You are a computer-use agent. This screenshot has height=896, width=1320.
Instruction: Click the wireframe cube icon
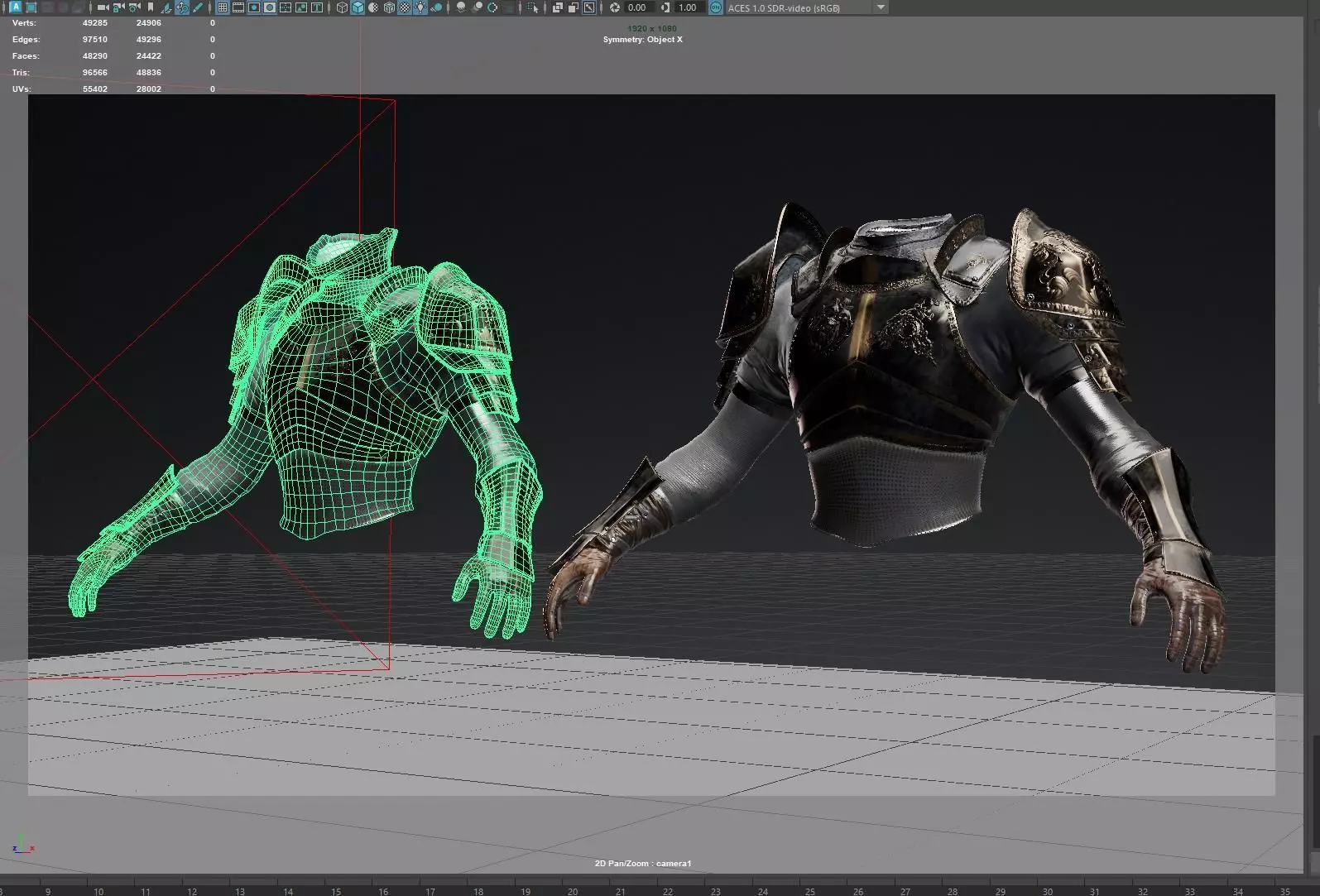tap(342, 7)
